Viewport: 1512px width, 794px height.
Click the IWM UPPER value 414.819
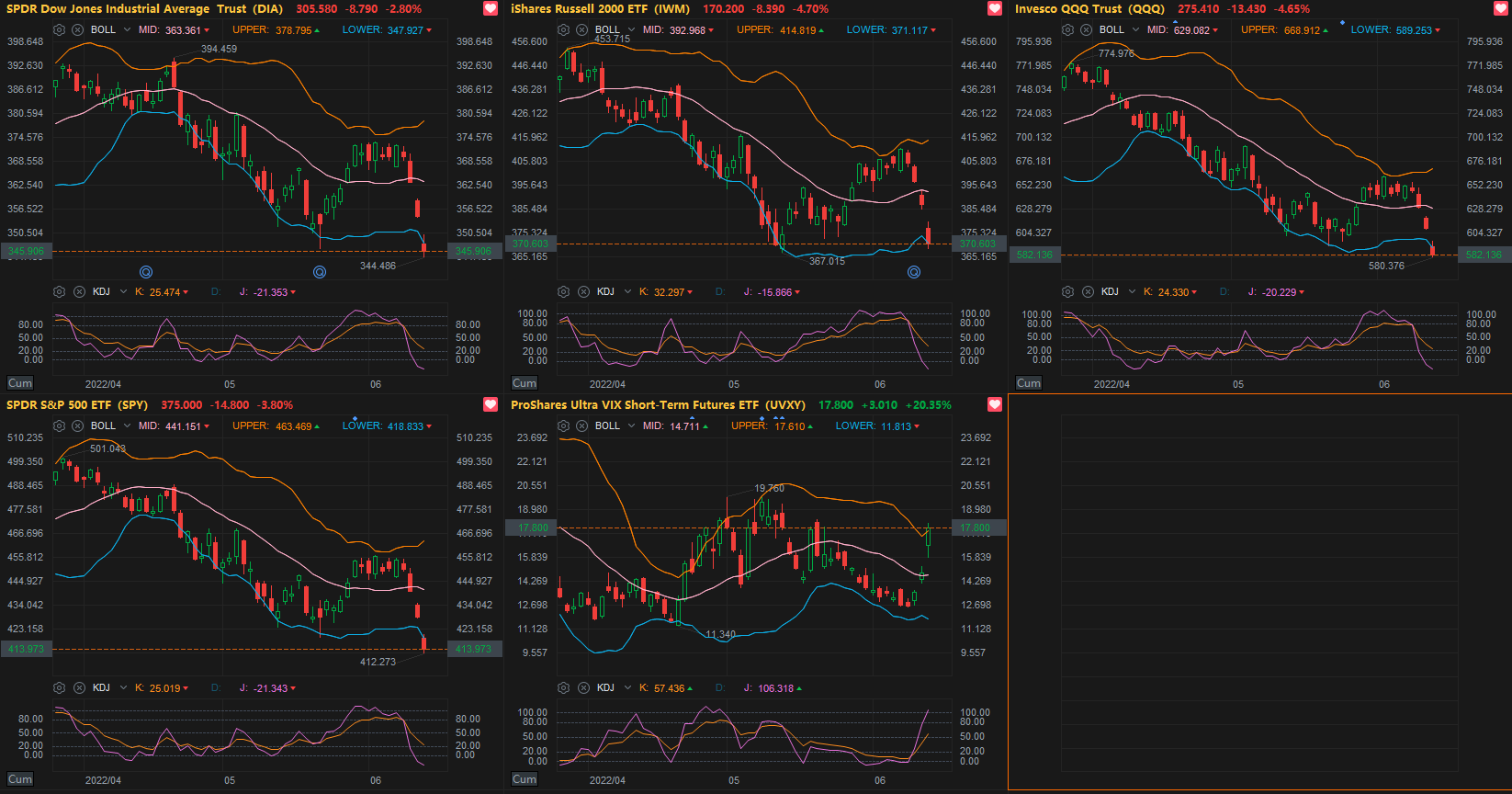pos(797,30)
